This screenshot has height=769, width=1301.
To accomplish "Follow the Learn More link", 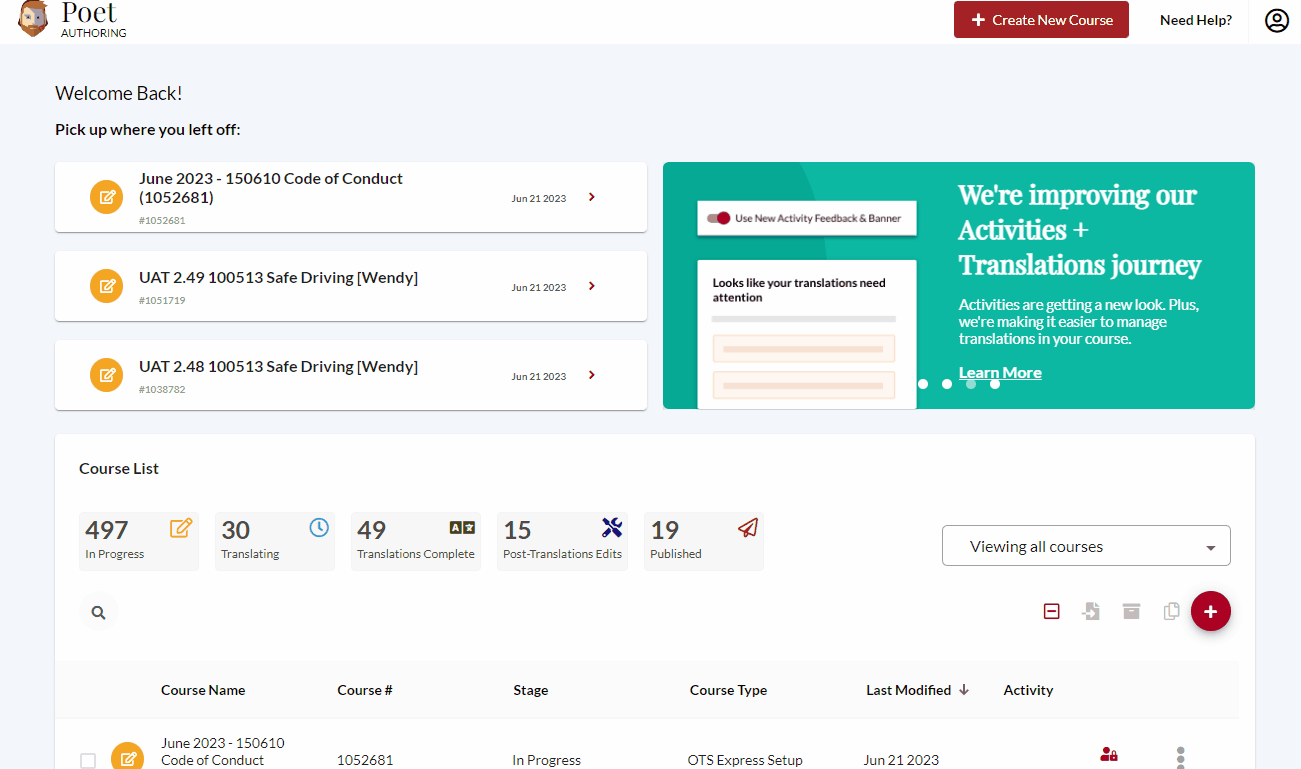I will tap(999, 373).
